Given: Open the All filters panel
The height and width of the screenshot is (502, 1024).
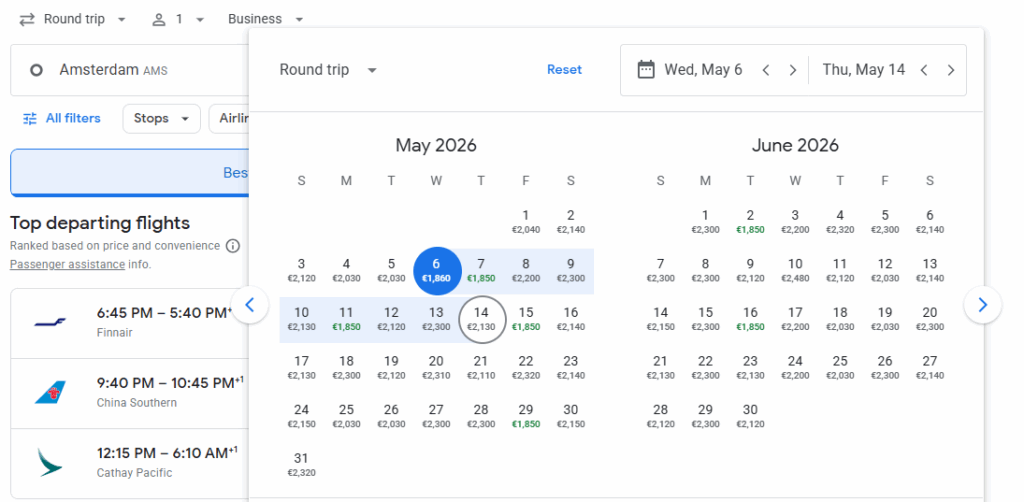Looking at the screenshot, I should [x=62, y=118].
